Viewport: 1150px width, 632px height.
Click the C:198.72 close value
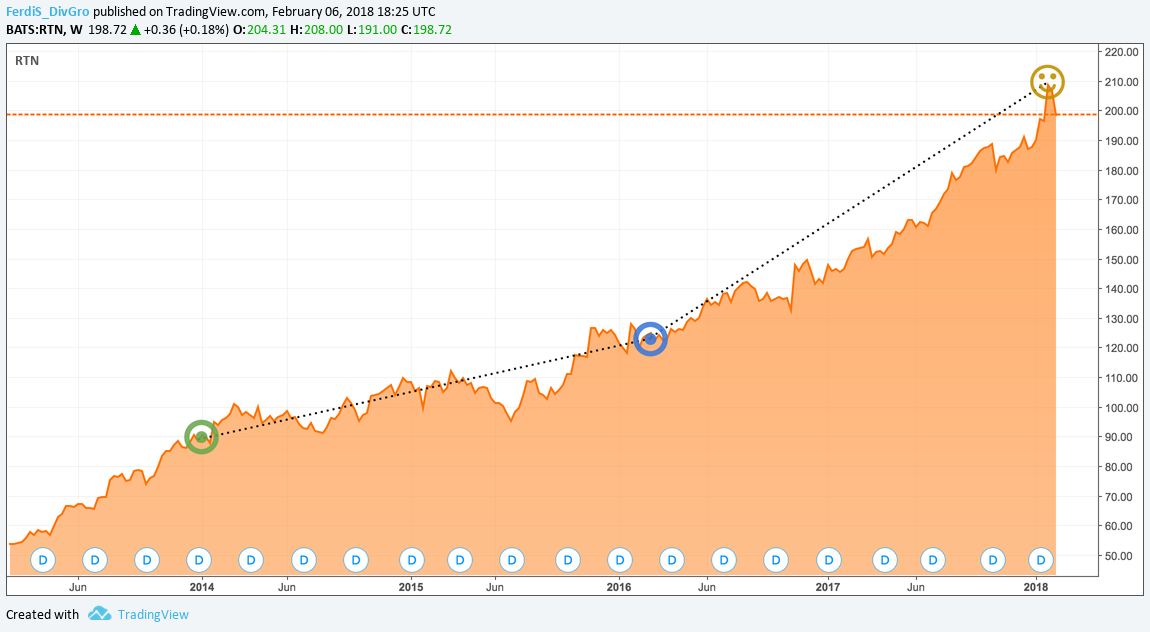[x=426, y=30]
